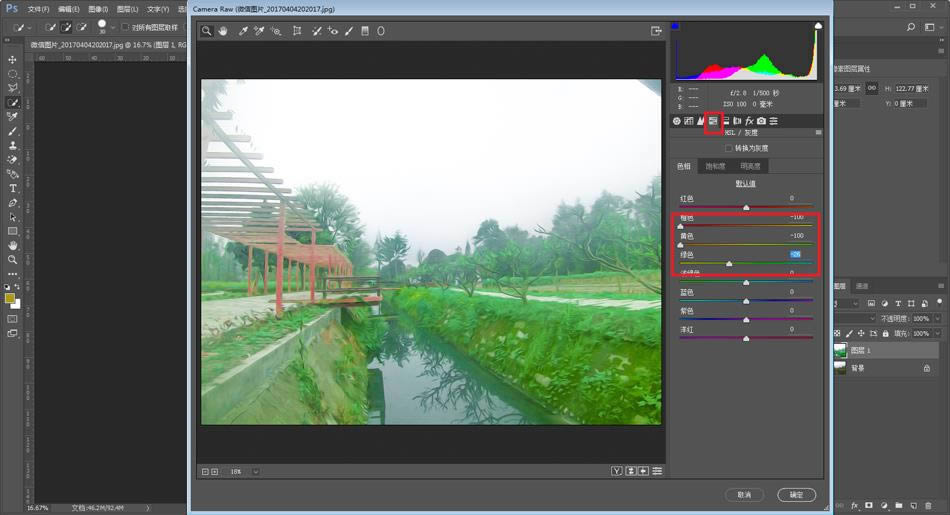Open the 18% zoom level dropdown
950x515 pixels.
coord(256,471)
